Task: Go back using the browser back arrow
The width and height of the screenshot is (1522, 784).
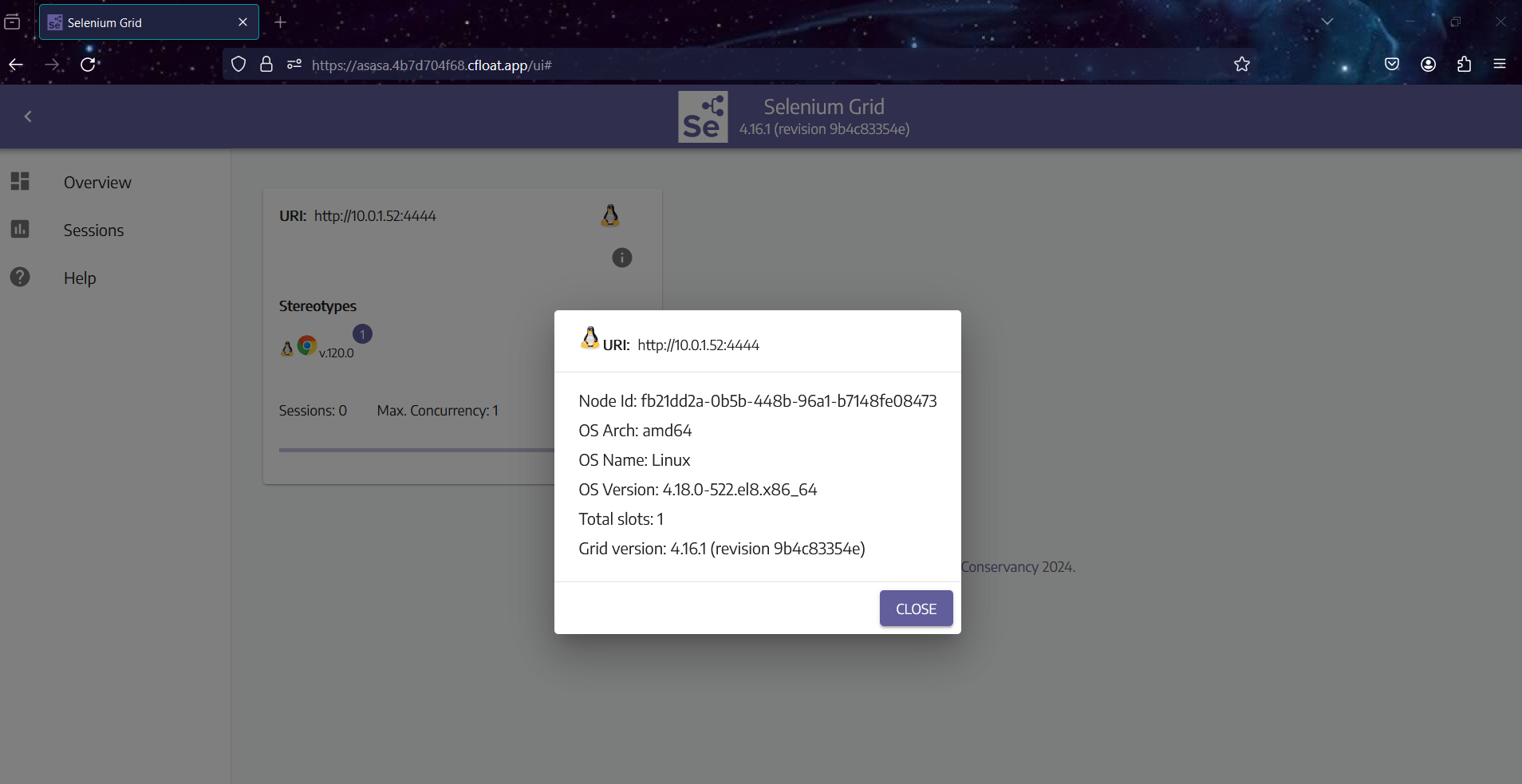Action: tap(16, 65)
